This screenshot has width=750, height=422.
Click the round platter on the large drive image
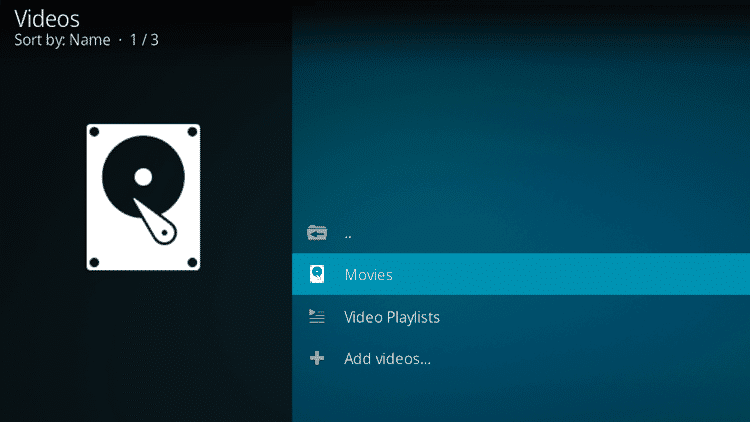pos(143,177)
